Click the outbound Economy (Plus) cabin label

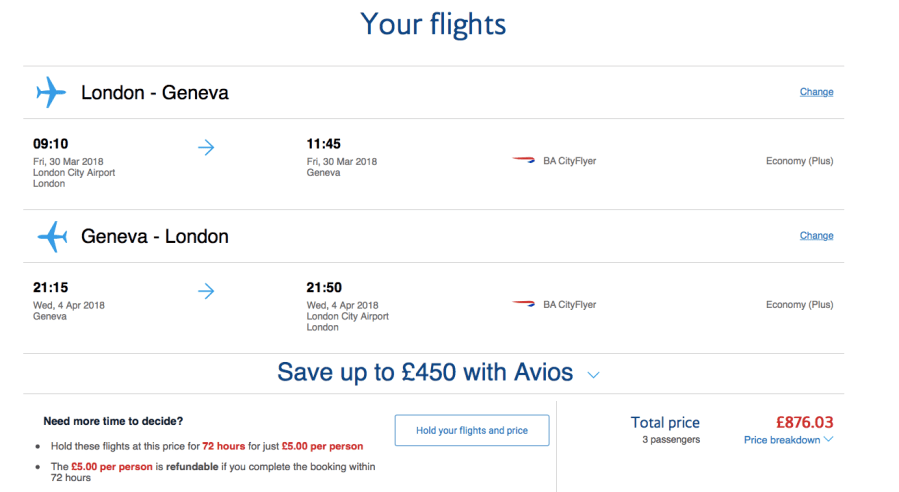coord(799,161)
